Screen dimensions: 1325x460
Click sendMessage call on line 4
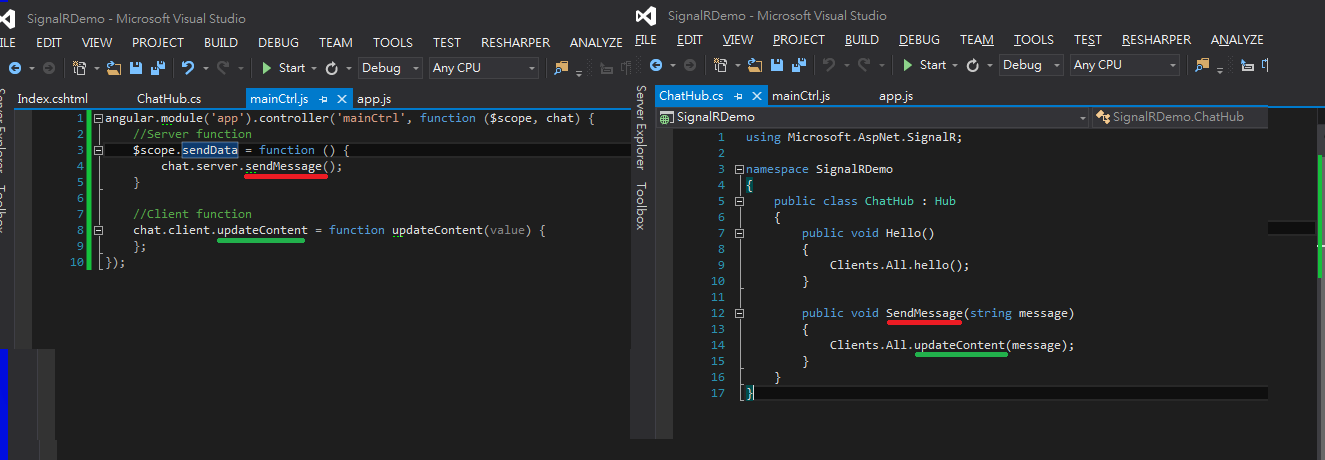pyautogui.click(x=286, y=166)
